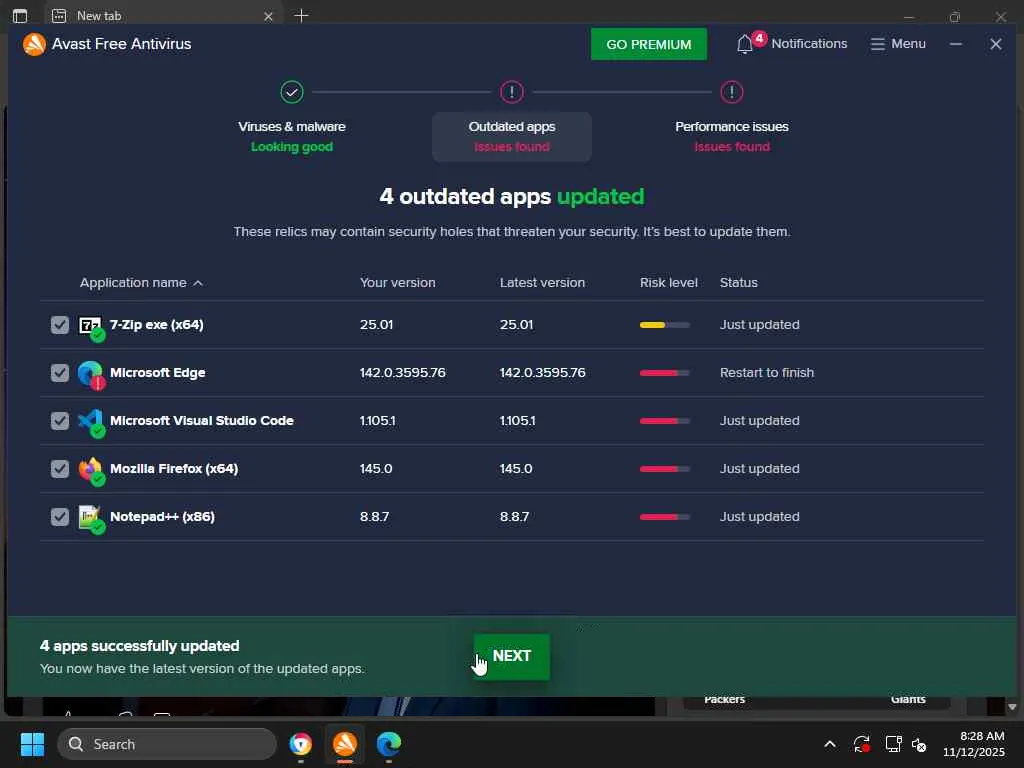Open the Notifications bell icon
Image resolution: width=1024 pixels, height=768 pixels.
click(x=744, y=44)
